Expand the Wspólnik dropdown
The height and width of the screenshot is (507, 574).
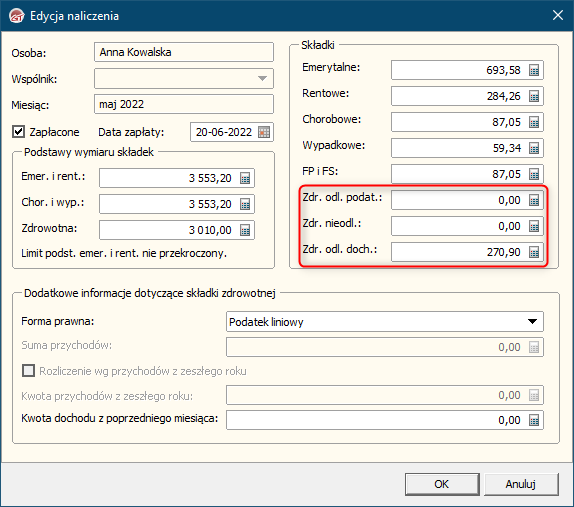[x=262, y=78]
